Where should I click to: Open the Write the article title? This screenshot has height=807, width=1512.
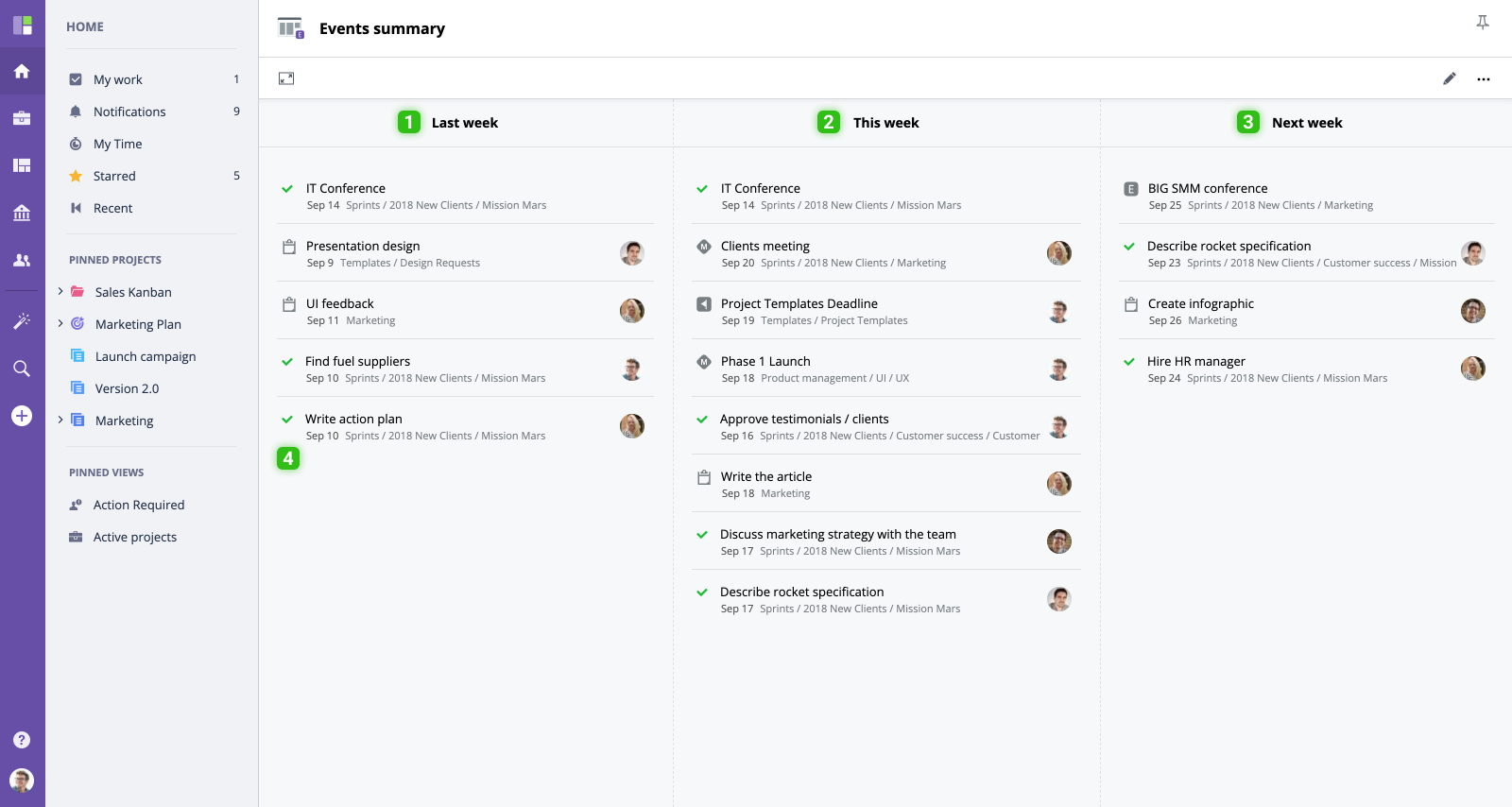click(x=766, y=476)
